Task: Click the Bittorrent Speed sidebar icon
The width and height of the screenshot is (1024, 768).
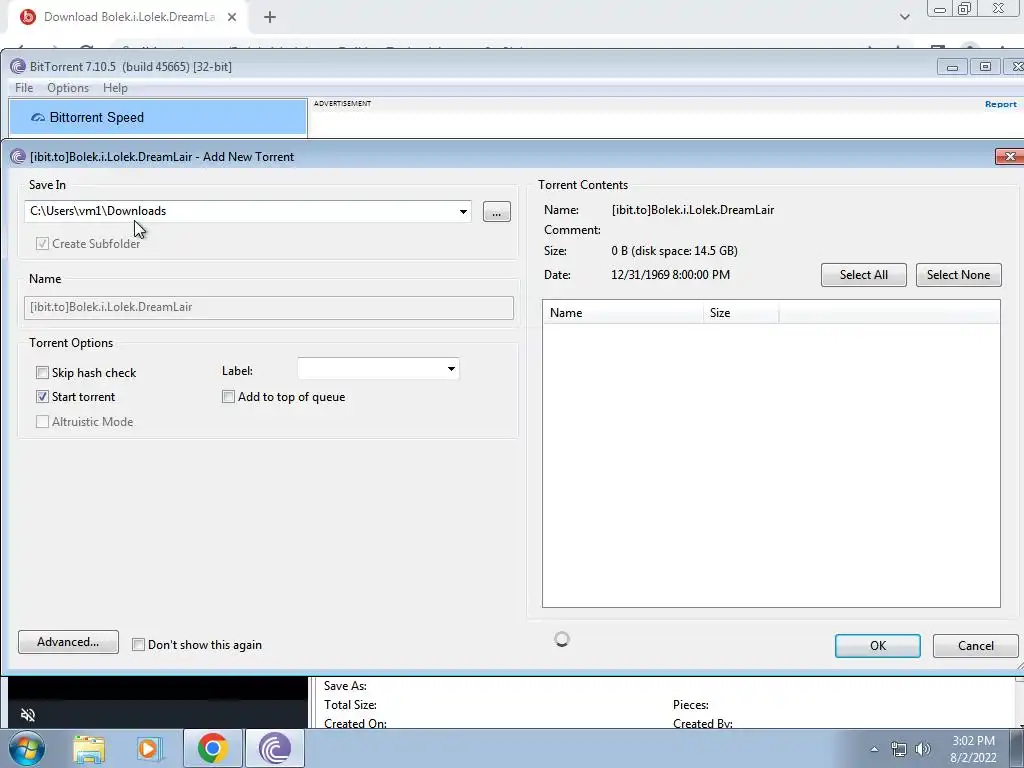Action: point(38,118)
